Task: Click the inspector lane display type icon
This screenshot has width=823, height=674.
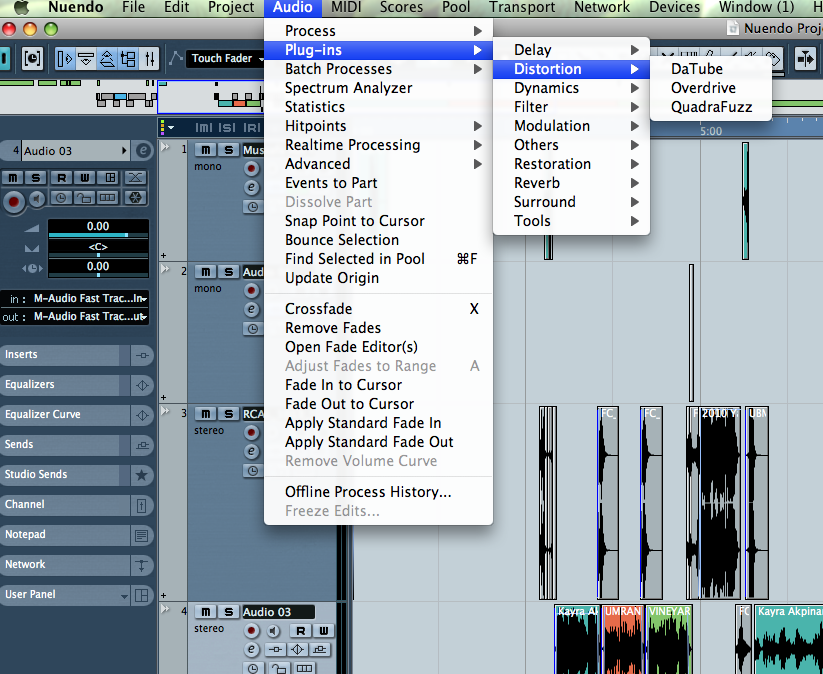Action: [108, 198]
